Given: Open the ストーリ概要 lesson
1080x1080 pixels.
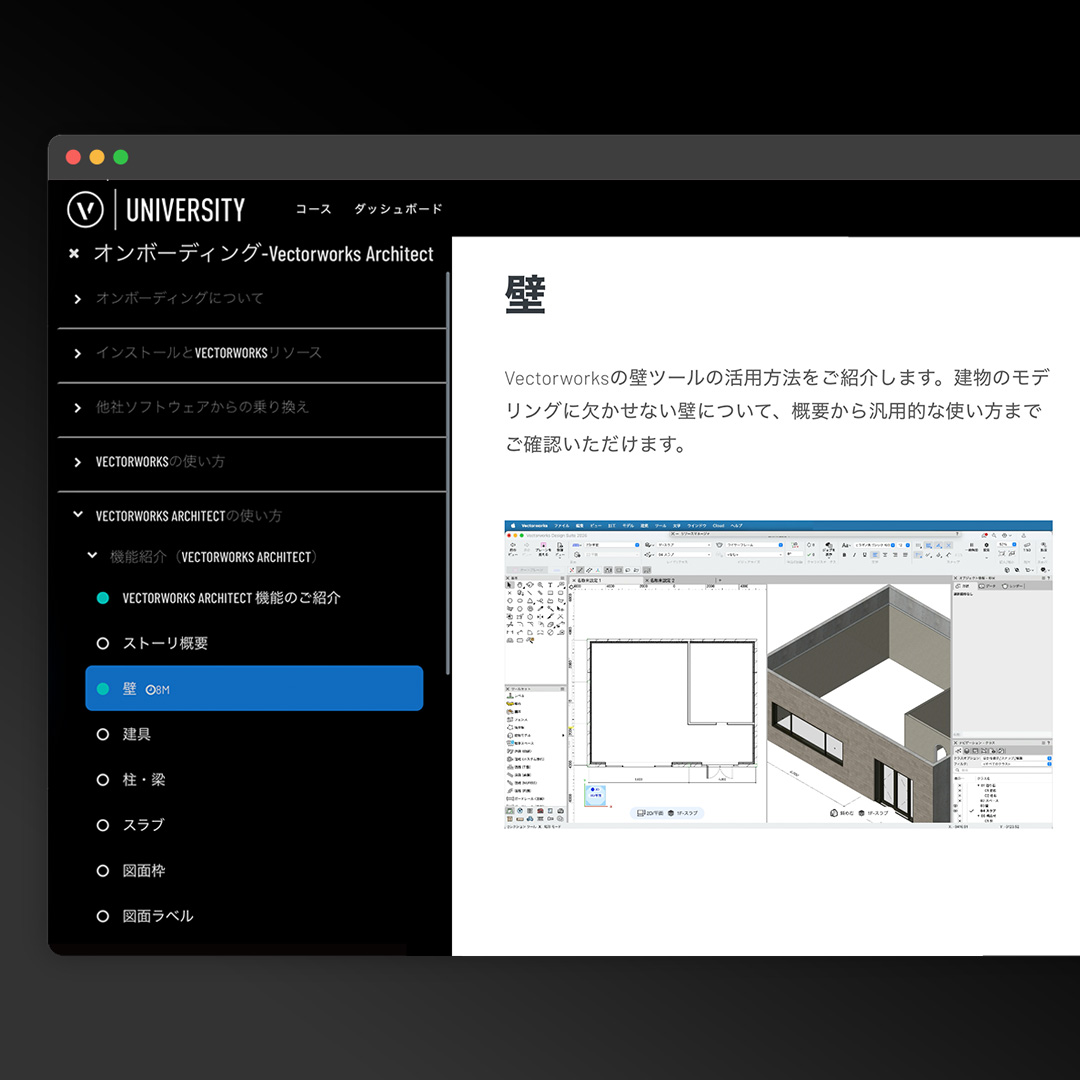Looking at the screenshot, I should click(165, 643).
